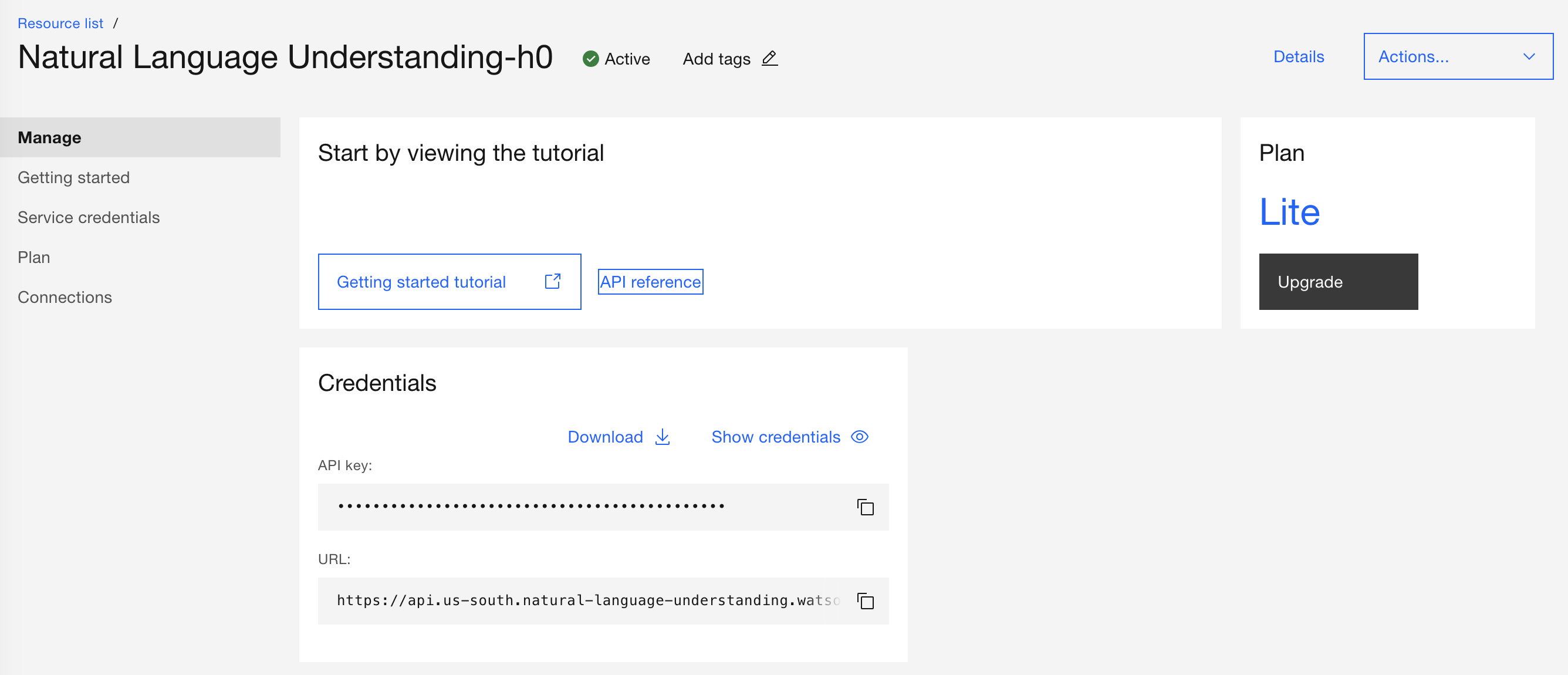Viewport: 1568px width, 675px height.
Task: Copy the service URL using the copy icon
Action: (x=865, y=600)
